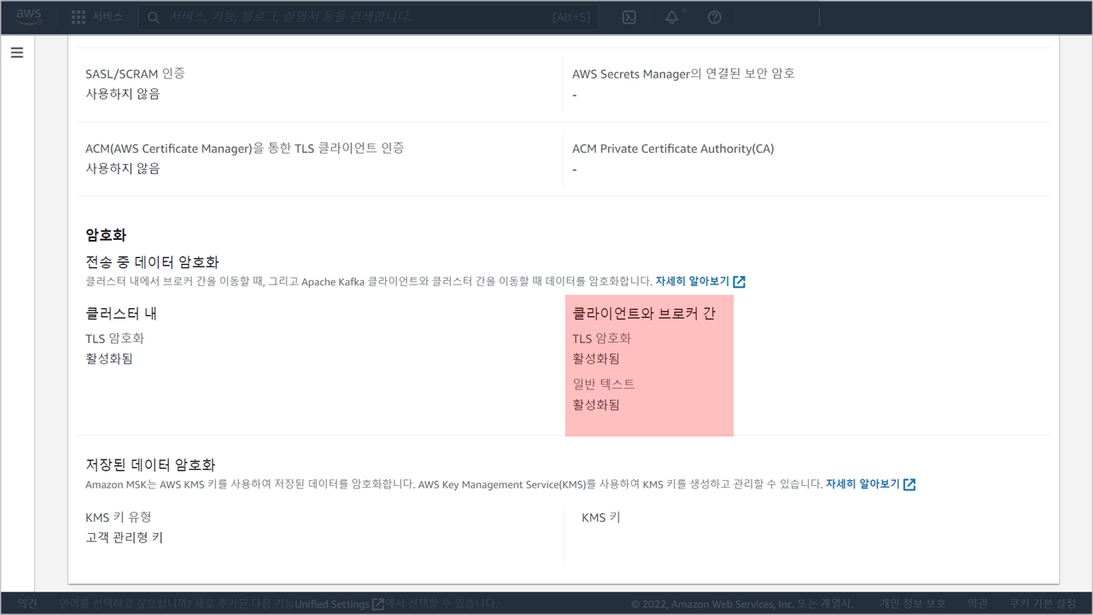Viewport: 1093px width, 615px height.
Task: Select the KMS 키 유형 label
Action: (x=119, y=517)
